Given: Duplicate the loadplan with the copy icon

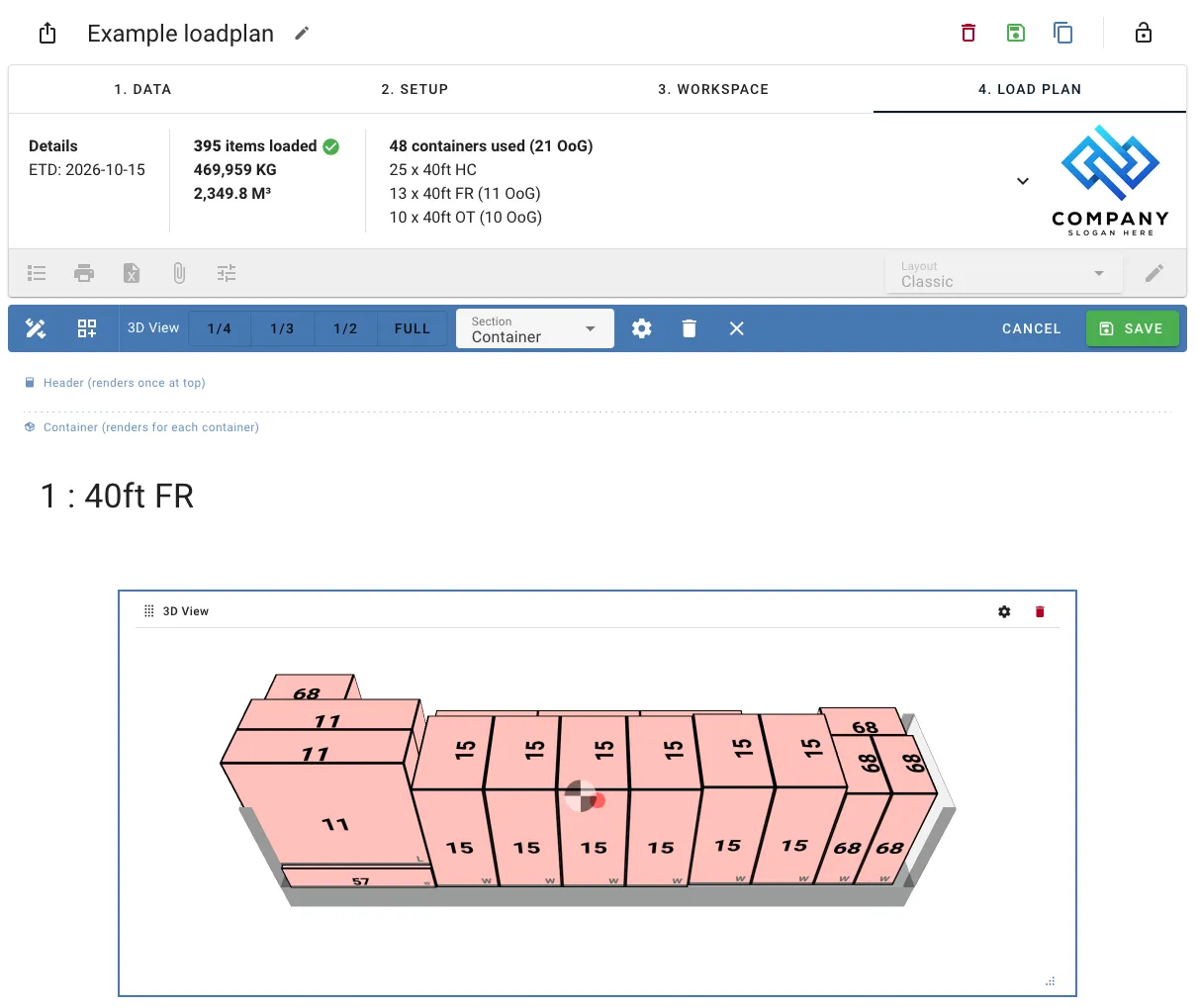Looking at the screenshot, I should coord(1063,33).
